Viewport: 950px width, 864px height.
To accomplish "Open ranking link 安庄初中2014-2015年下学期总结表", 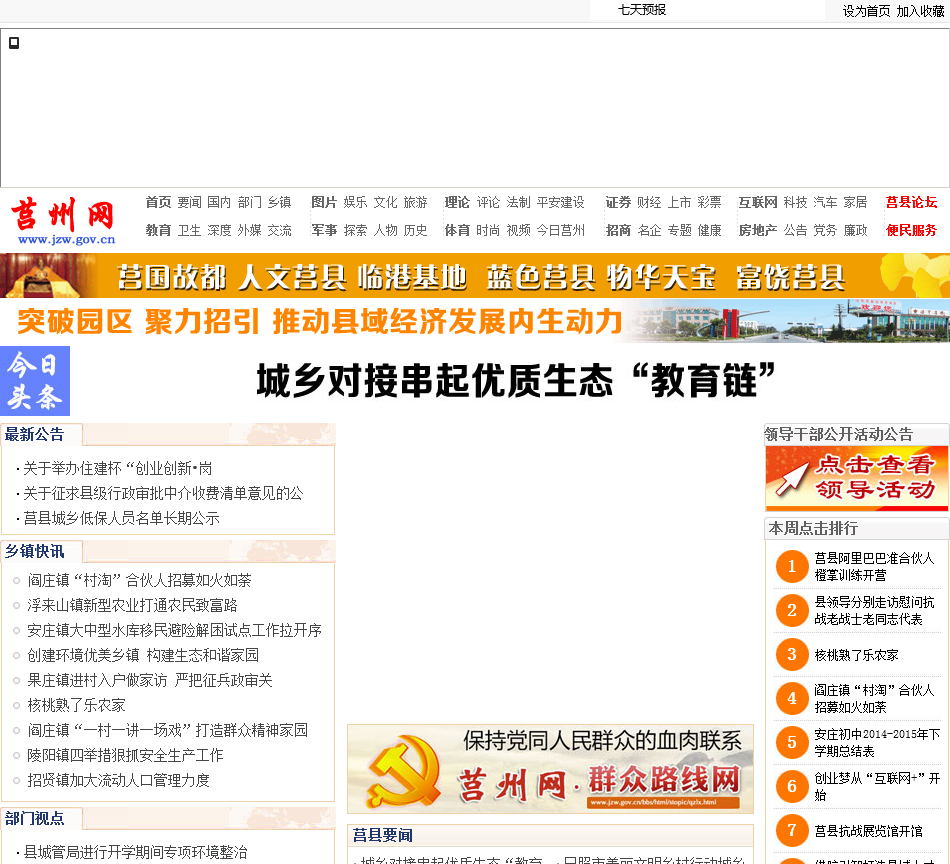I will pyautogui.click(x=877, y=743).
